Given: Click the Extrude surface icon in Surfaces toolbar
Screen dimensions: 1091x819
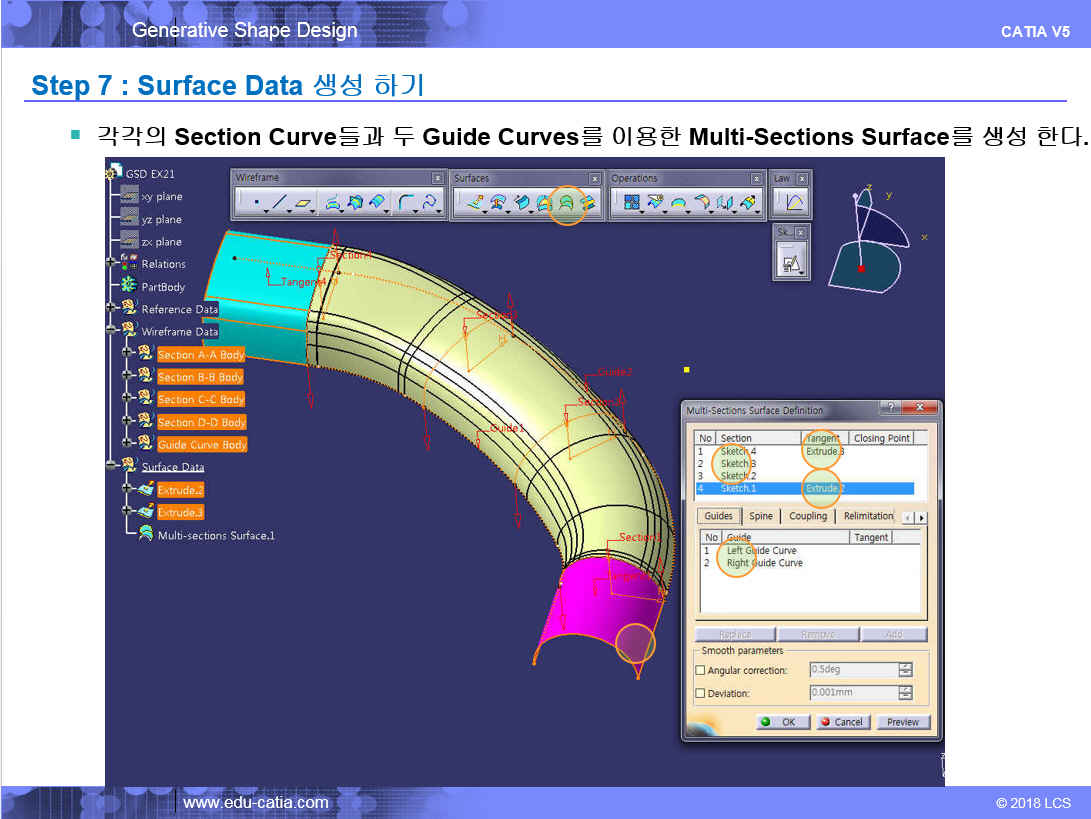Looking at the screenshot, I should tap(474, 204).
